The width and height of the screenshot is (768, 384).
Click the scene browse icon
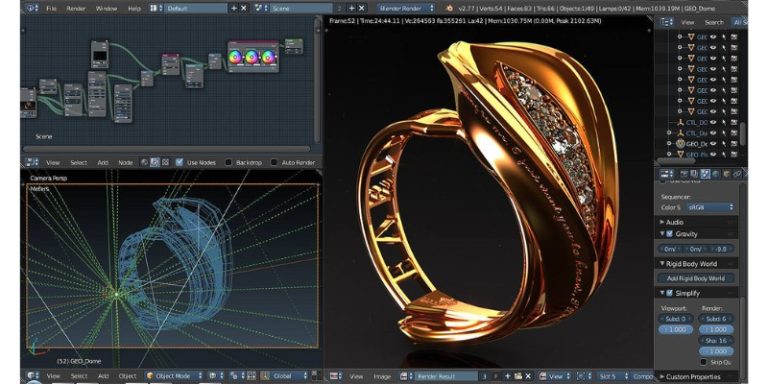261,8
